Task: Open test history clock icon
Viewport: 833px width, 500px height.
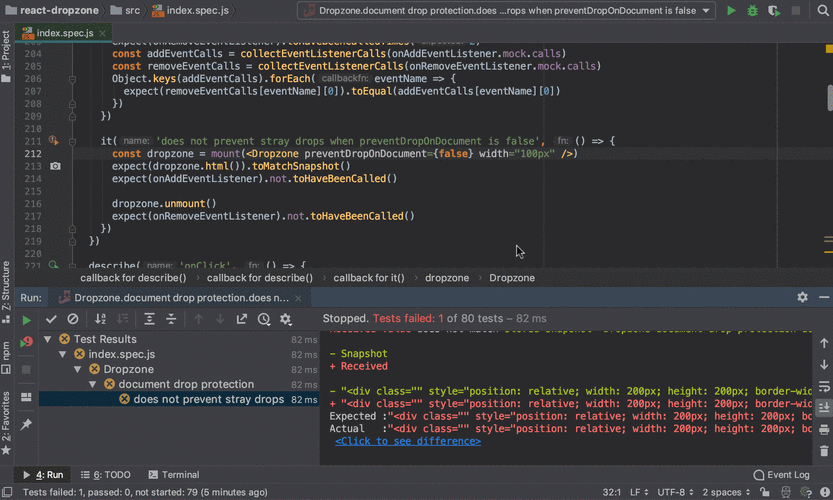Action: 264,319
